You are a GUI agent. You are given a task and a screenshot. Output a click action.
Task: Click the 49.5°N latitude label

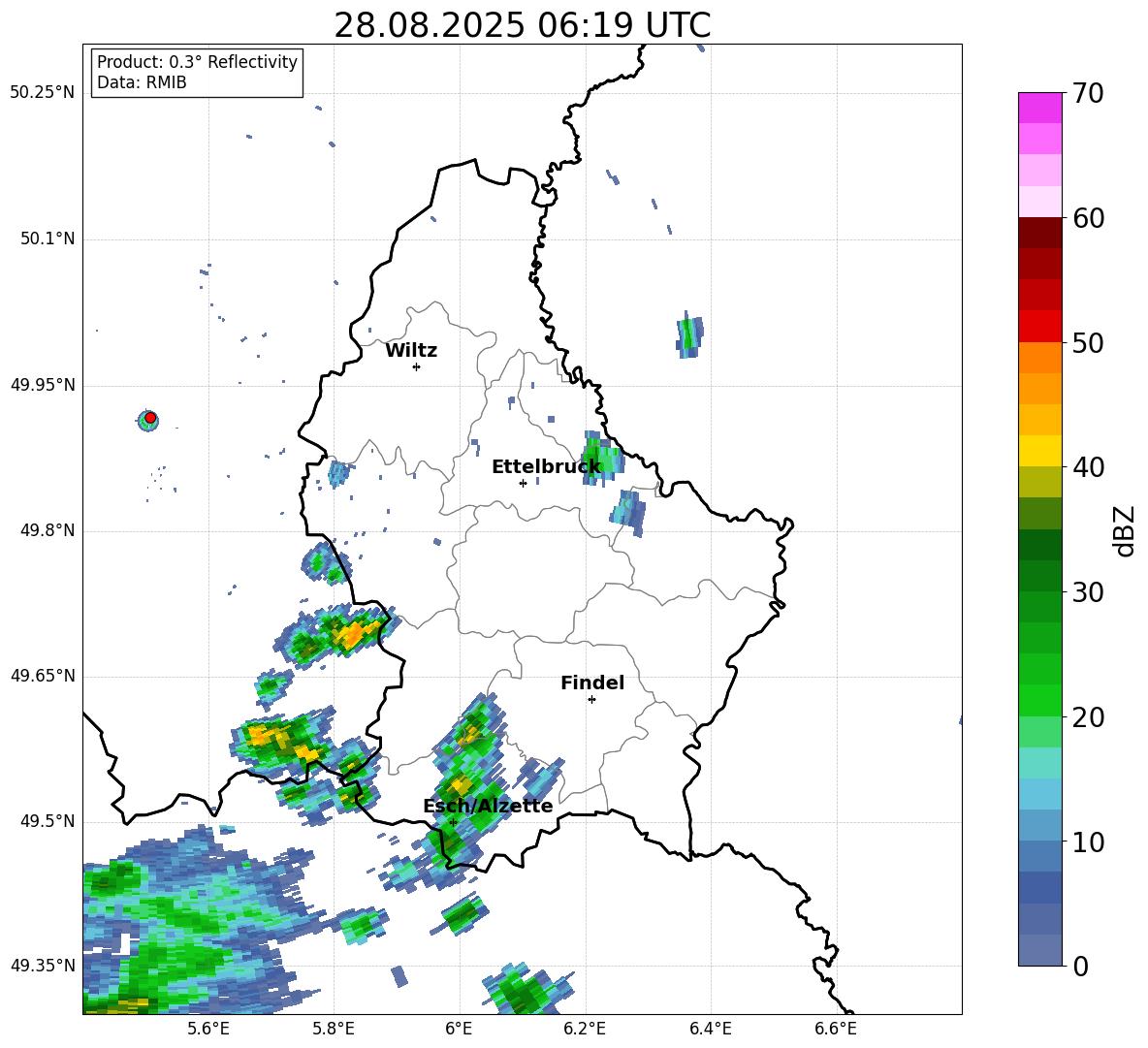click(48, 822)
